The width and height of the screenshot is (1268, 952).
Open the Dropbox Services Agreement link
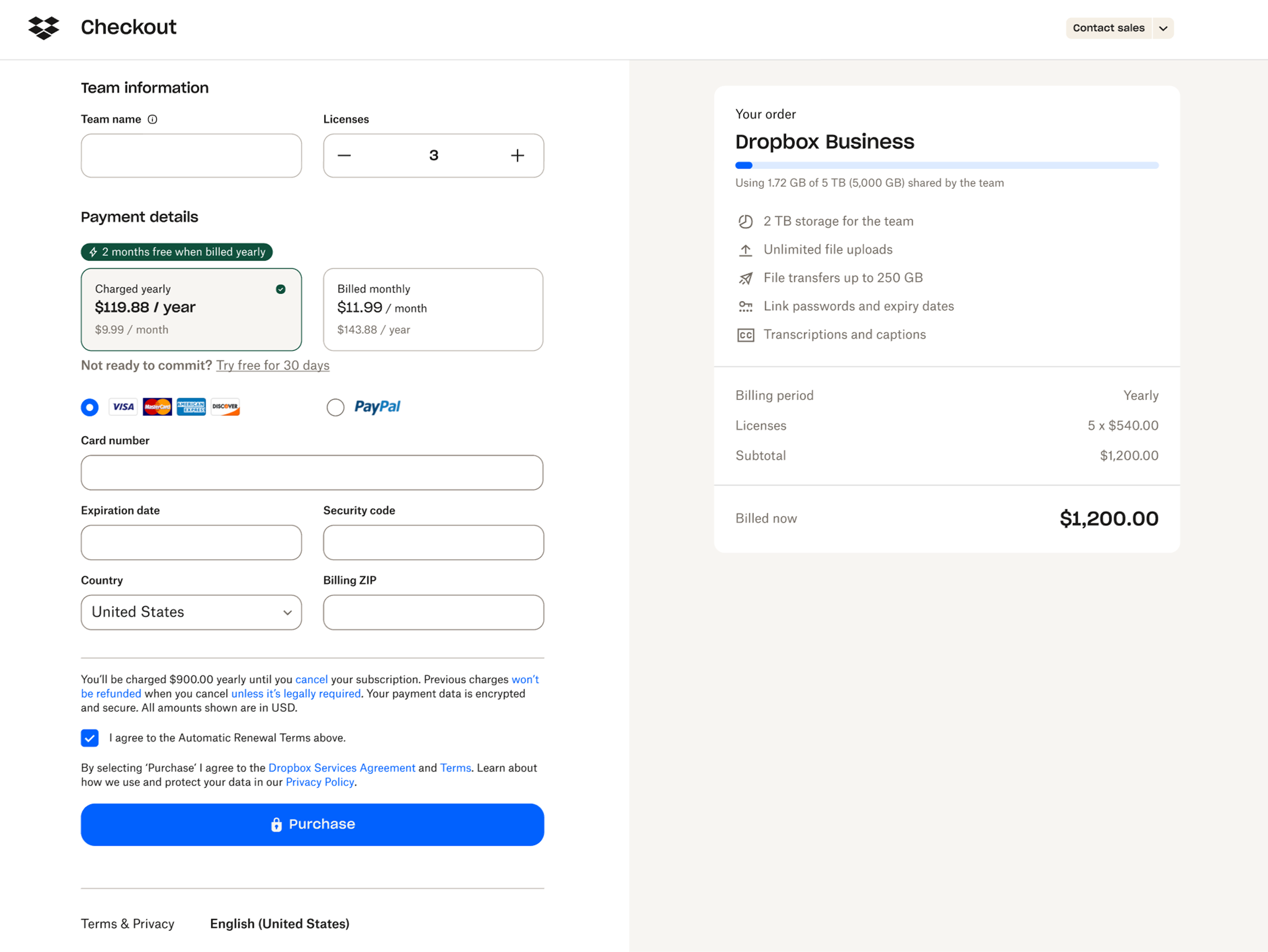pyautogui.click(x=342, y=767)
